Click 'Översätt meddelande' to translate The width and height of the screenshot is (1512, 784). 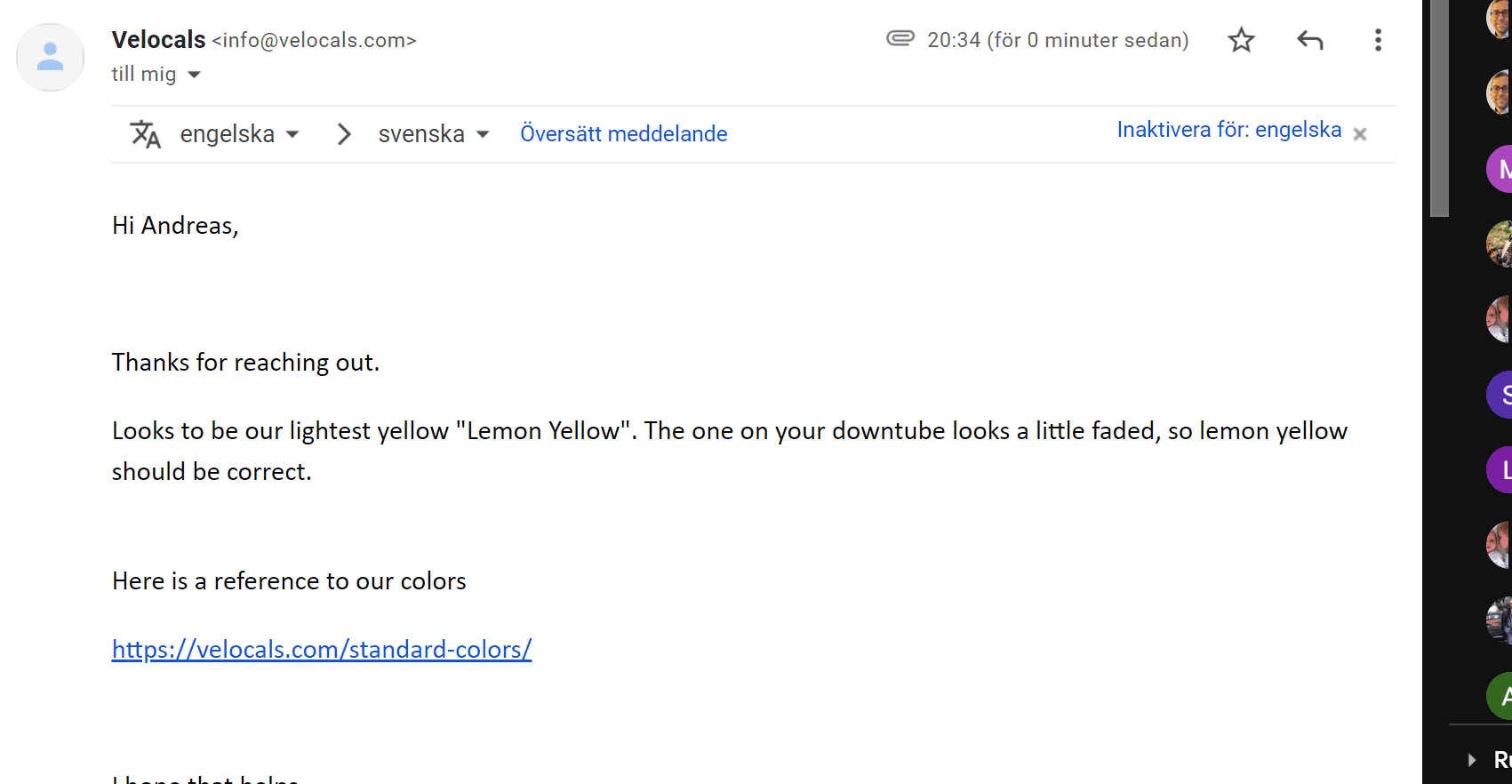[x=623, y=134]
